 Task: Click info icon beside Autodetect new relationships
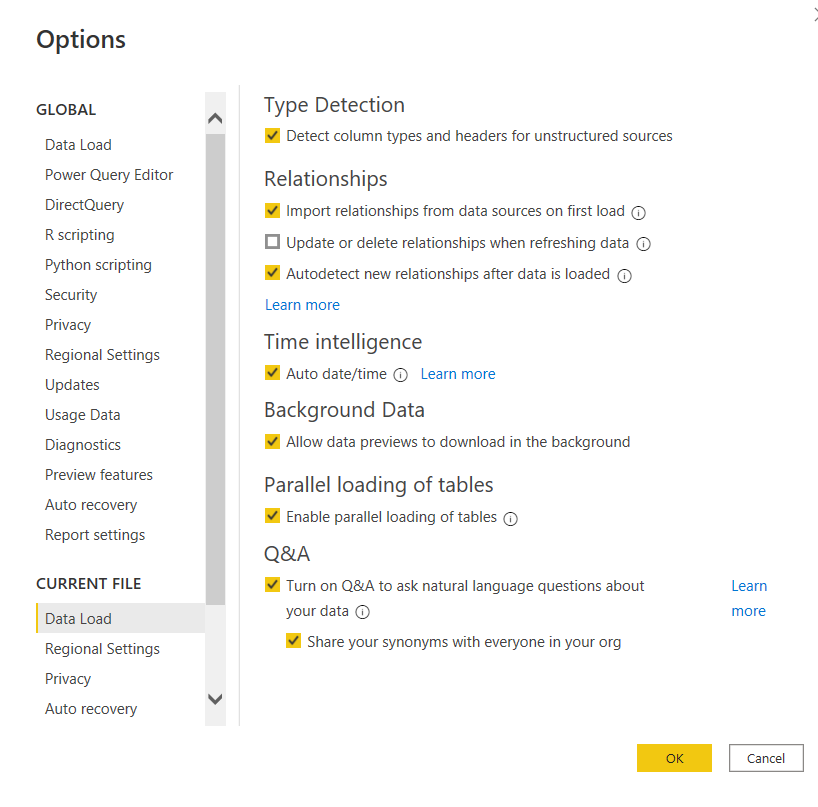tap(624, 275)
